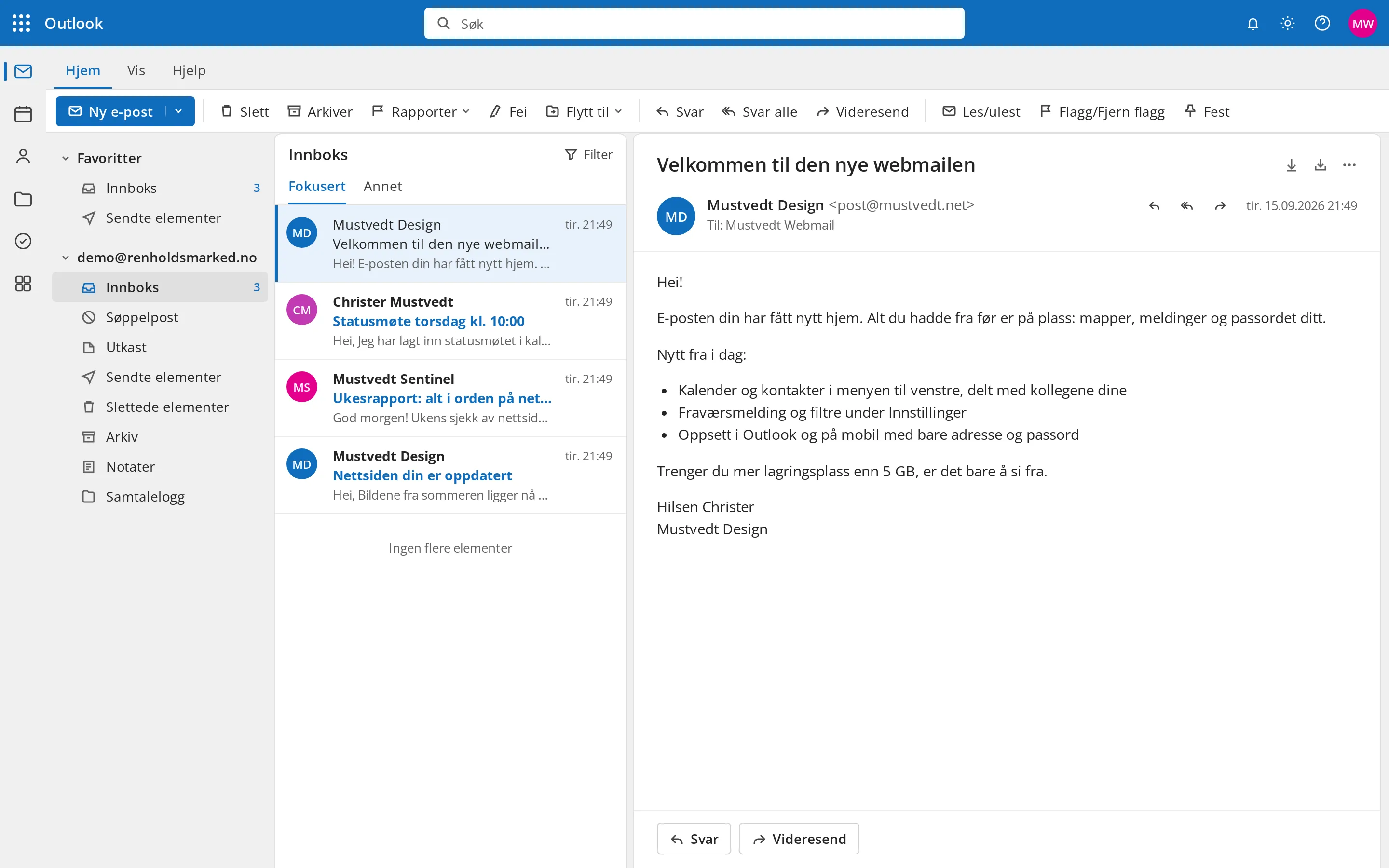Viewport: 1389px width, 868px height.
Task: Click in the Søk search field
Action: tap(694, 24)
